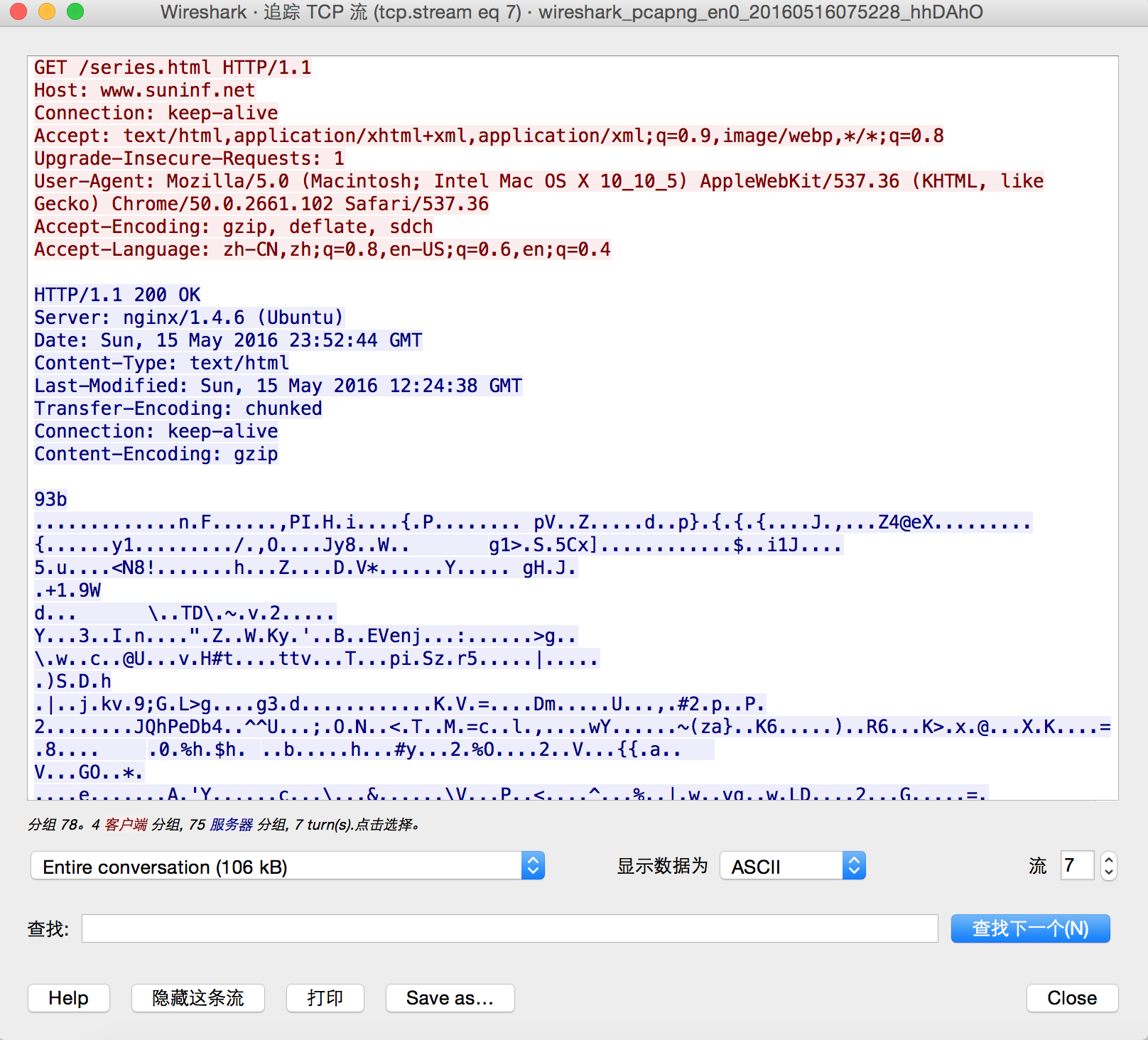
Task: Click the 分组 78 packet status text
Action: click(56, 825)
